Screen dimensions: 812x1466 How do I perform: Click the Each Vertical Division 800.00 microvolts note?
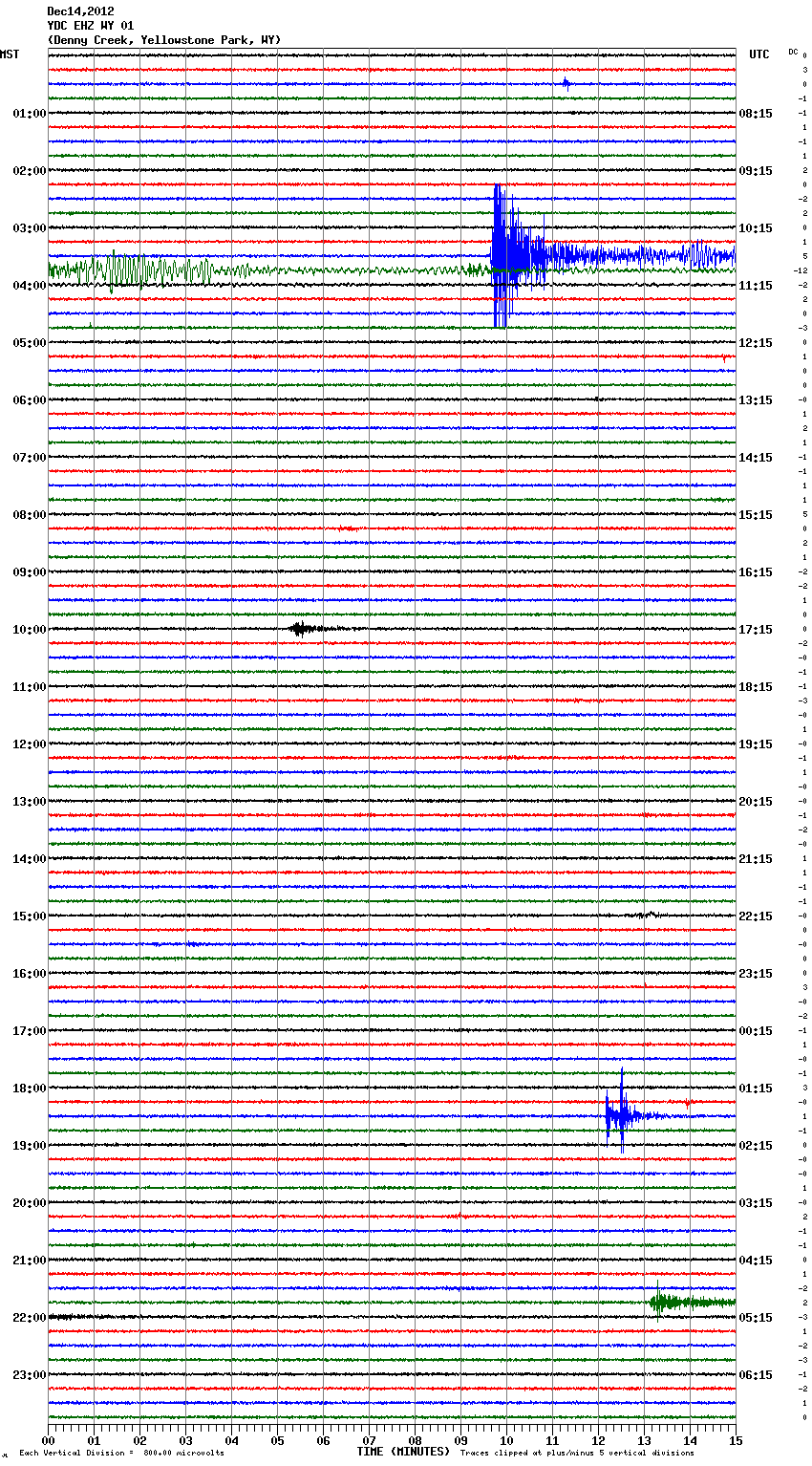[x=121, y=1454]
